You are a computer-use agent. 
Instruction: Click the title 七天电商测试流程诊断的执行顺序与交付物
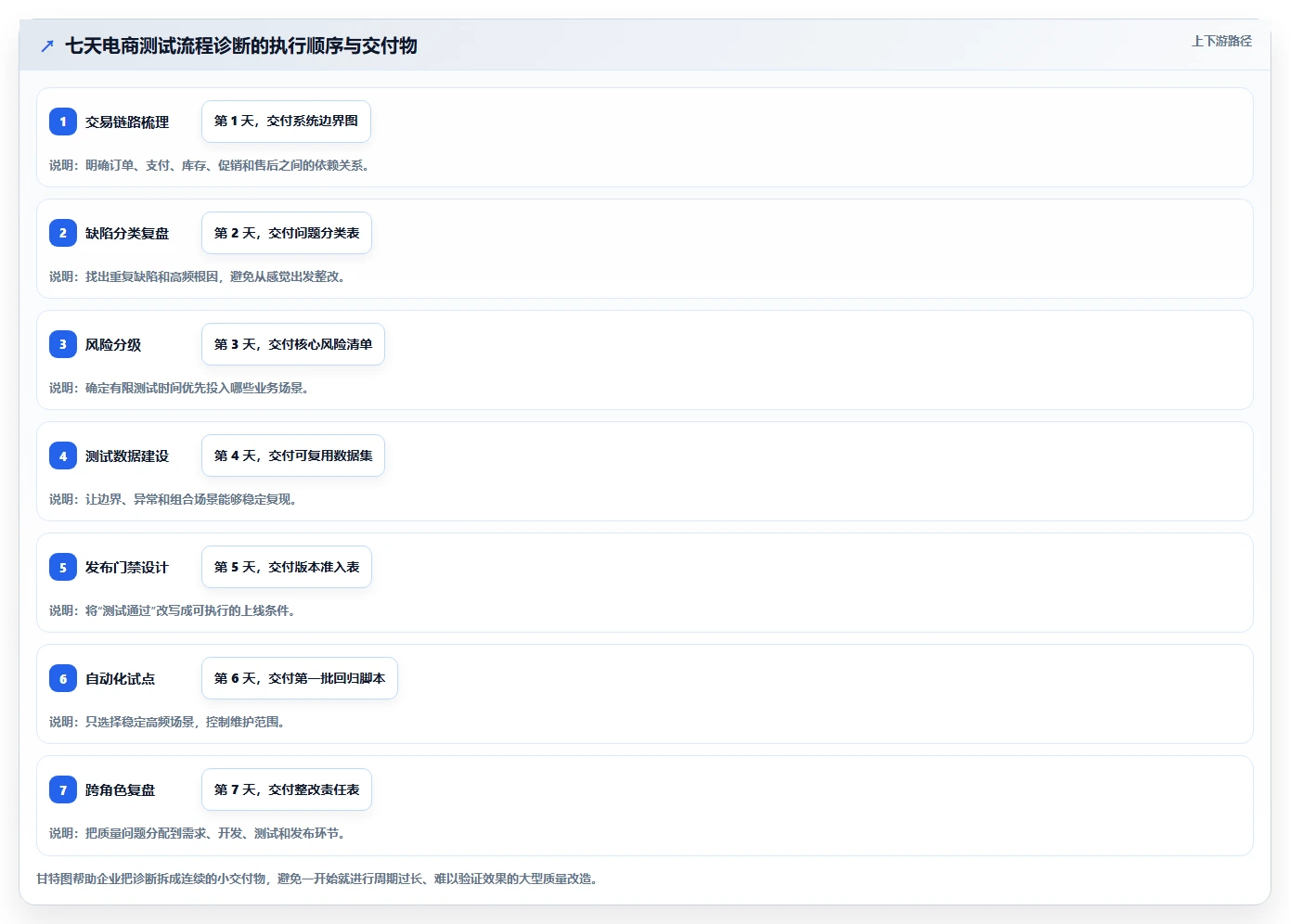click(241, 45)
